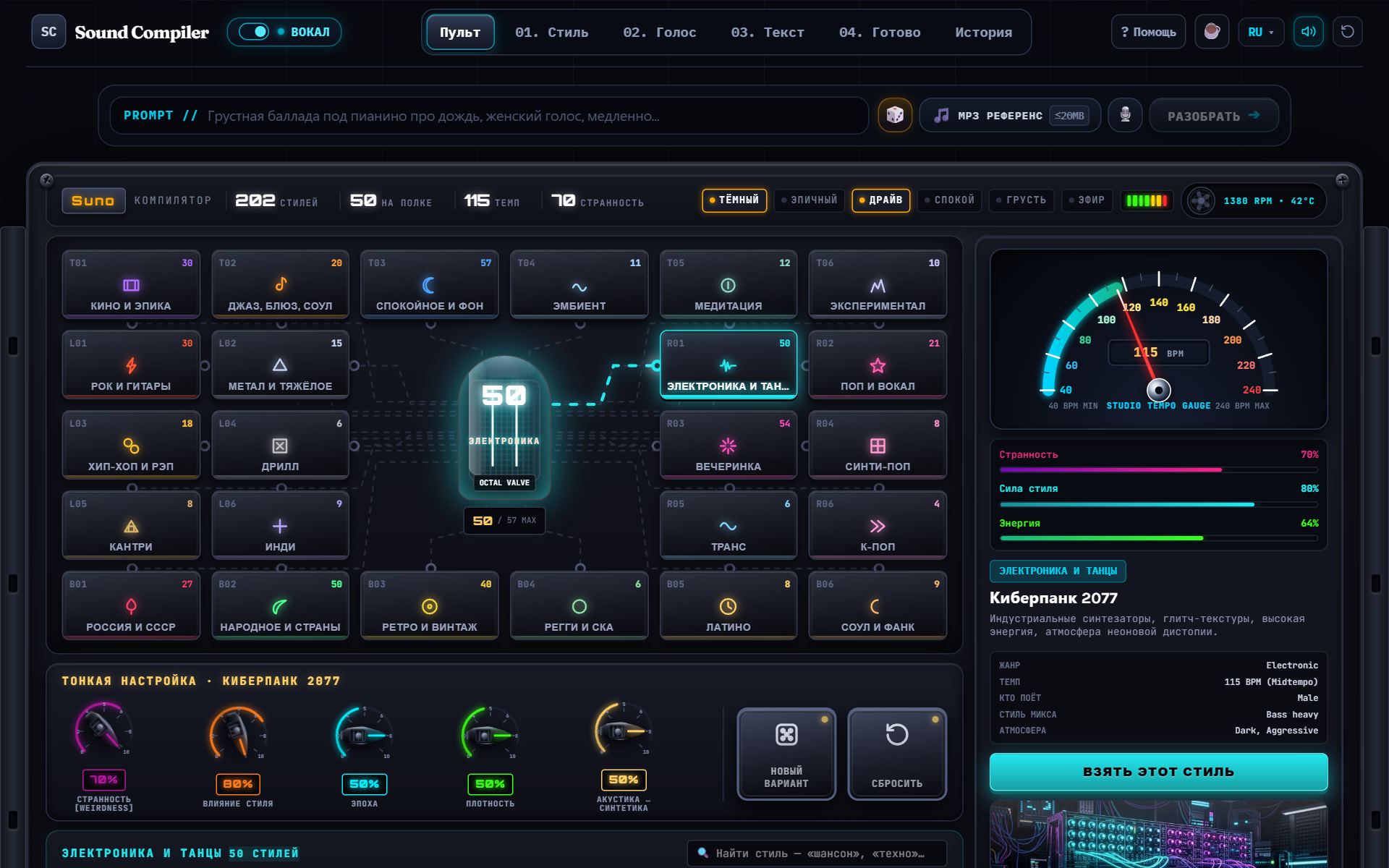Click the РАЗОБРАТЬ button
The height and width of the screenshot is (868, 1389).
pos(1213,116)
